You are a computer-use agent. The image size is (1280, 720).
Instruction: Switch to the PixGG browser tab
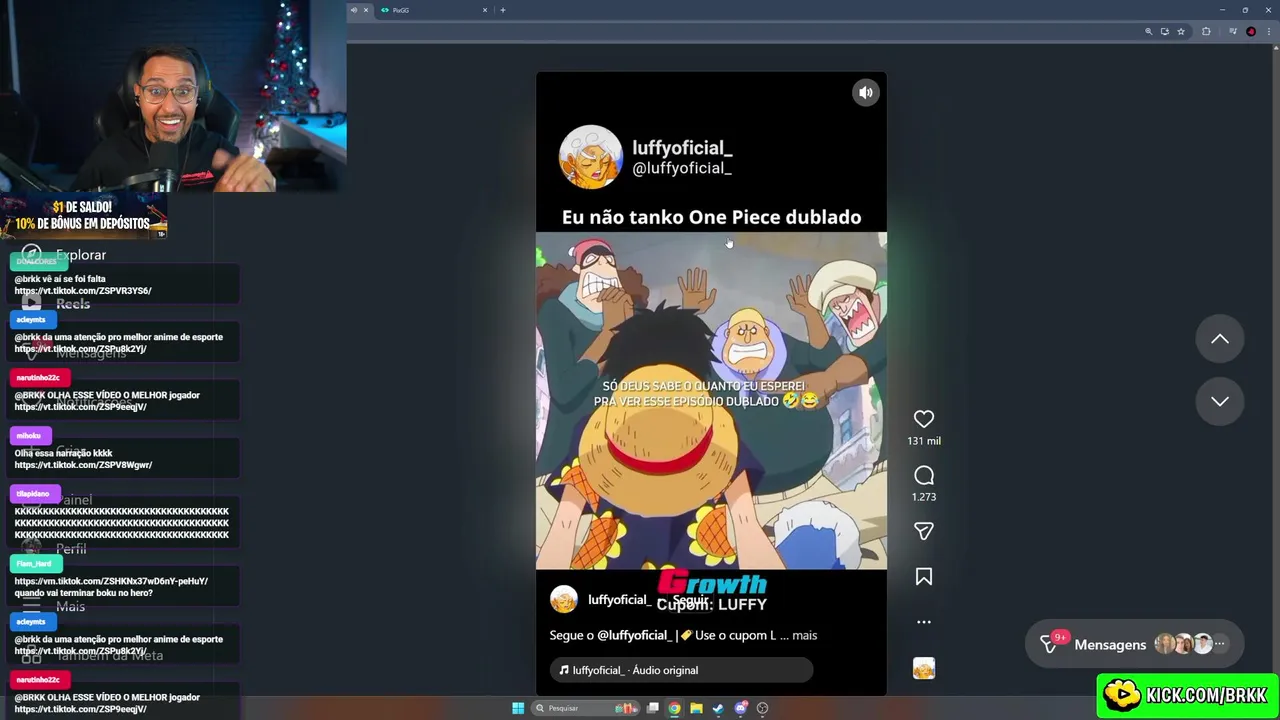(x=433, y=10)
